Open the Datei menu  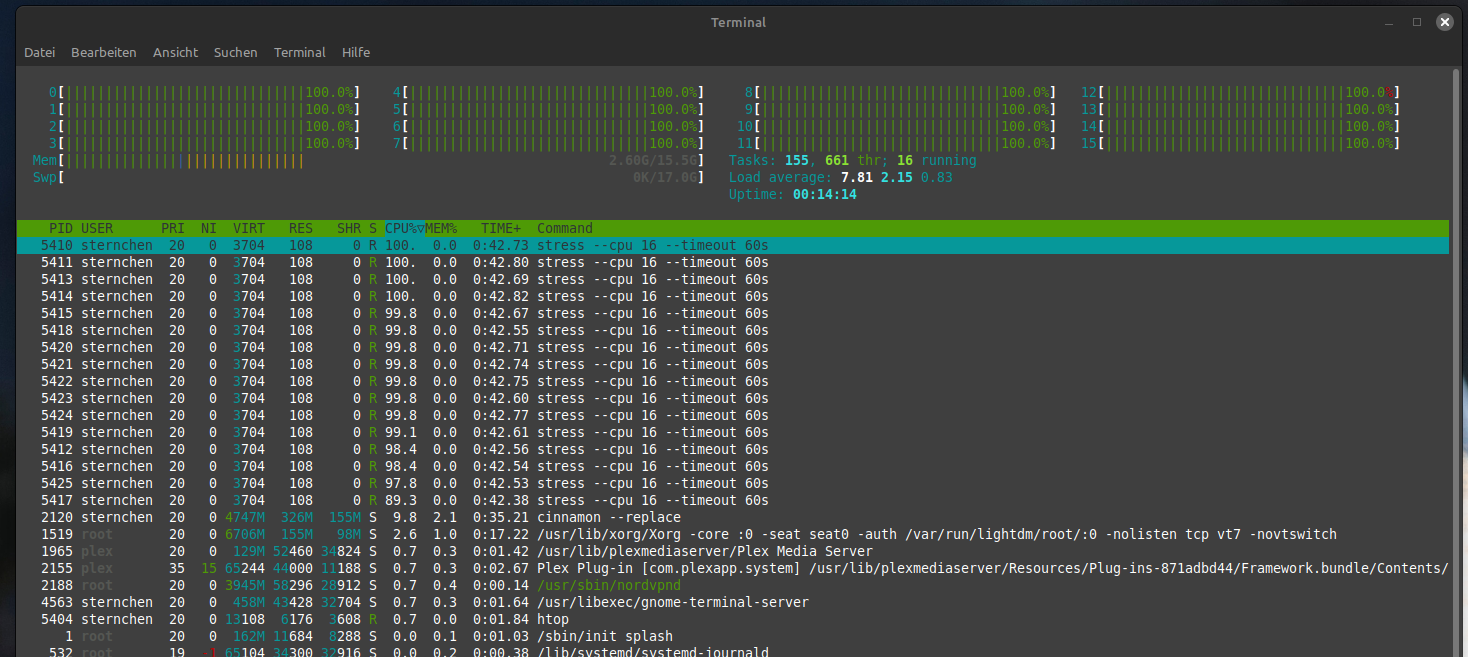tap(40, 52)
